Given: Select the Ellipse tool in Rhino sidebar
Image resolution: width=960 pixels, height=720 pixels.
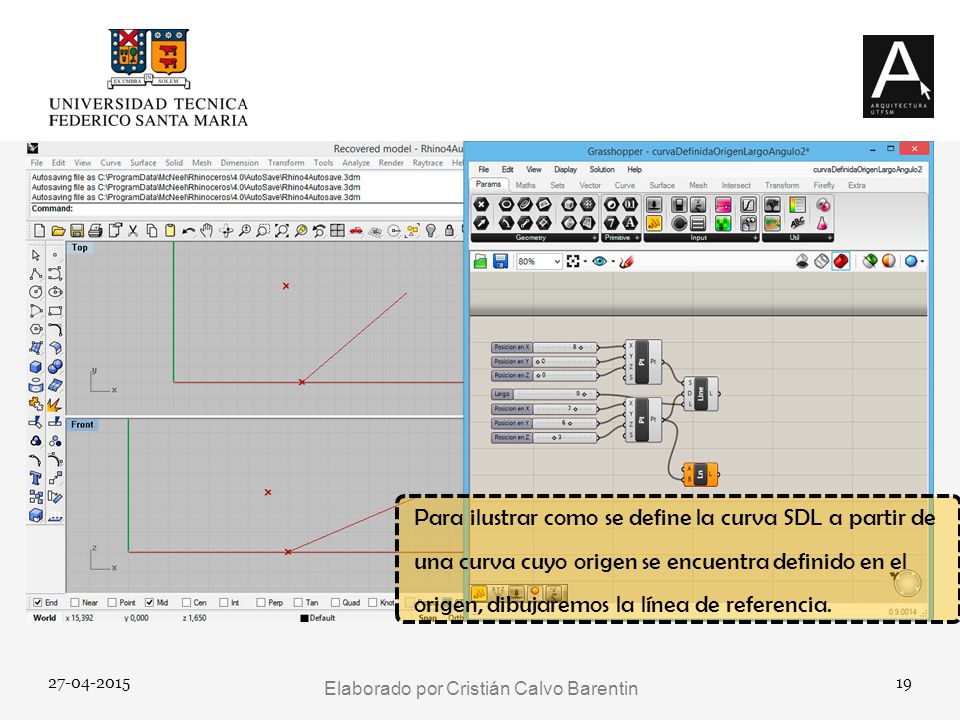Looking at the screenshot, I should coord(55,292).
